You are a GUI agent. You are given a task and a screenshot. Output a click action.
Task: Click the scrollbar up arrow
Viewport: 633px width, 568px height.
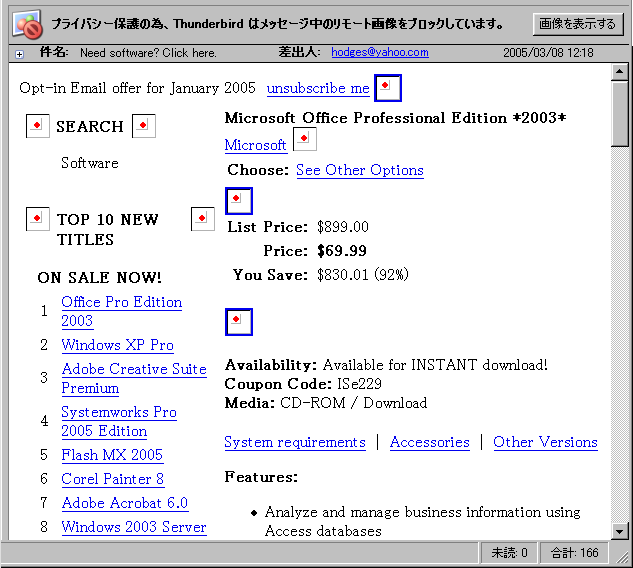coord(619,73)
